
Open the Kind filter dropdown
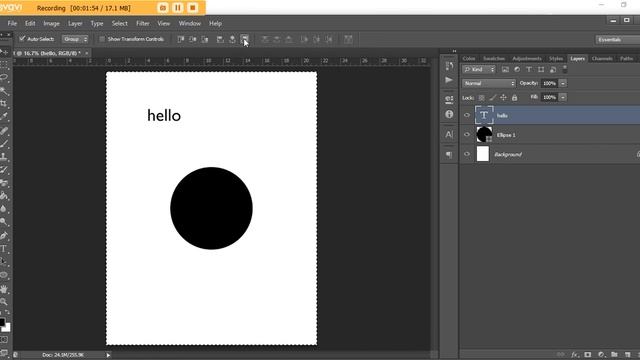(x=479, y=69)
